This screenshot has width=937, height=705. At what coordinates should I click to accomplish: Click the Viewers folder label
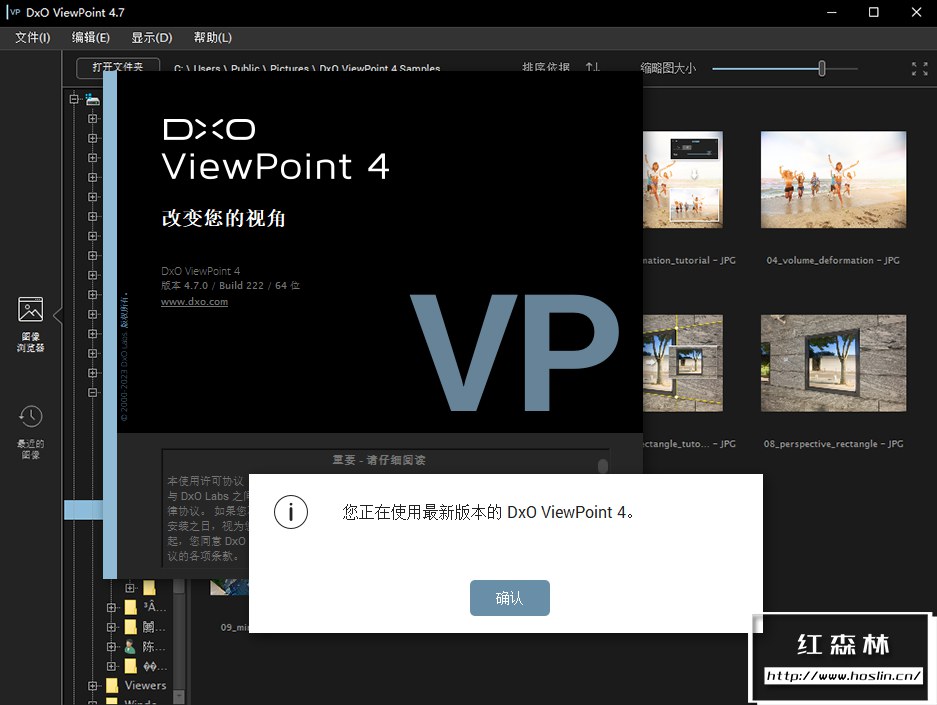pyautogui.click(x=145, y=685)
